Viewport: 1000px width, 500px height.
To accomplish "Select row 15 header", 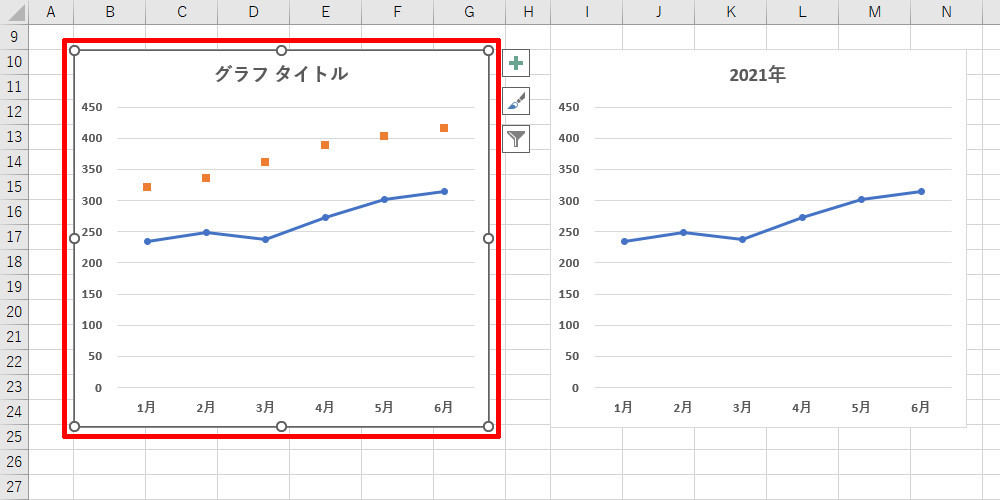I will click(14, 187).
